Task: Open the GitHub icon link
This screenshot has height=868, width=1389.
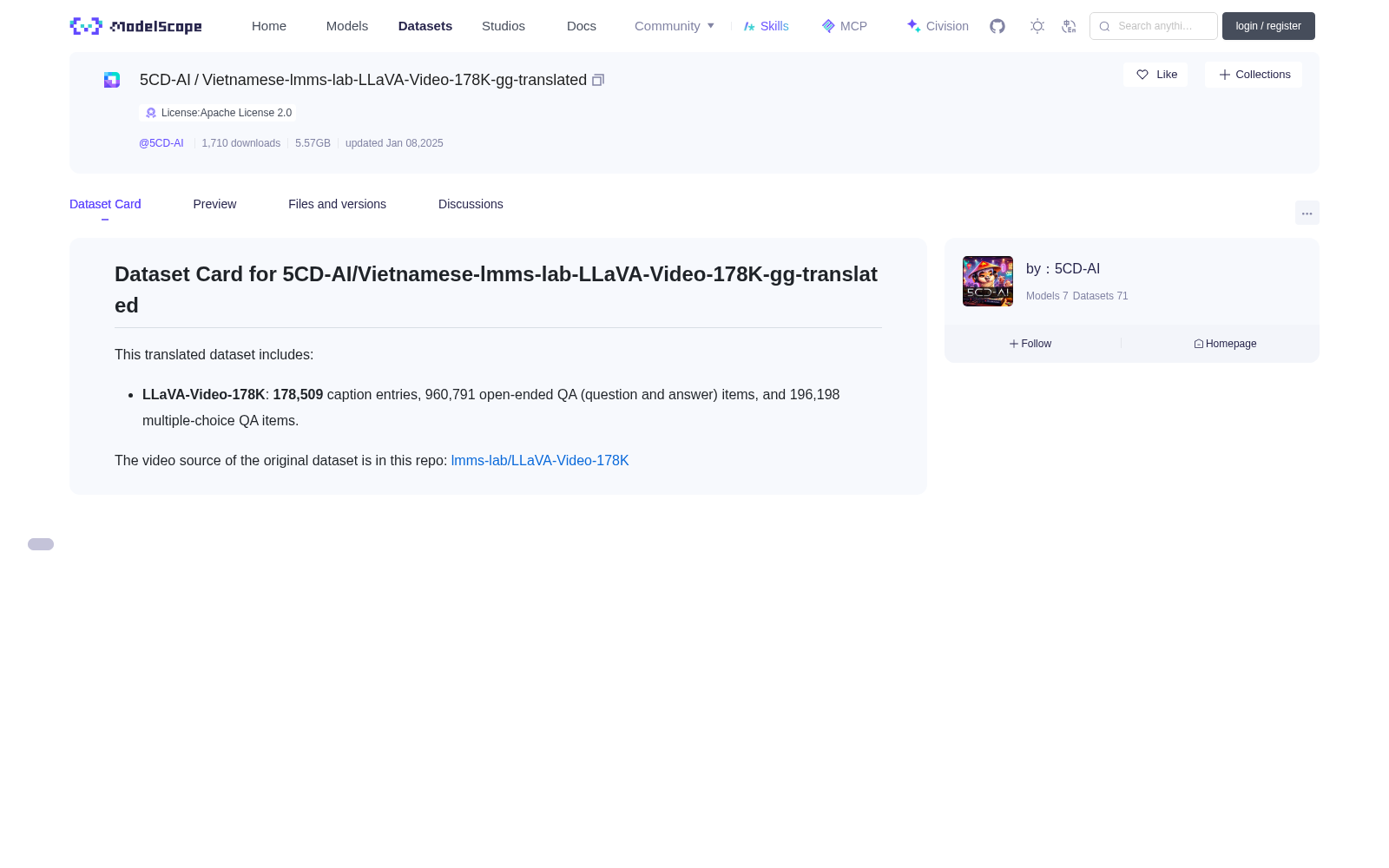Action: 997,26
